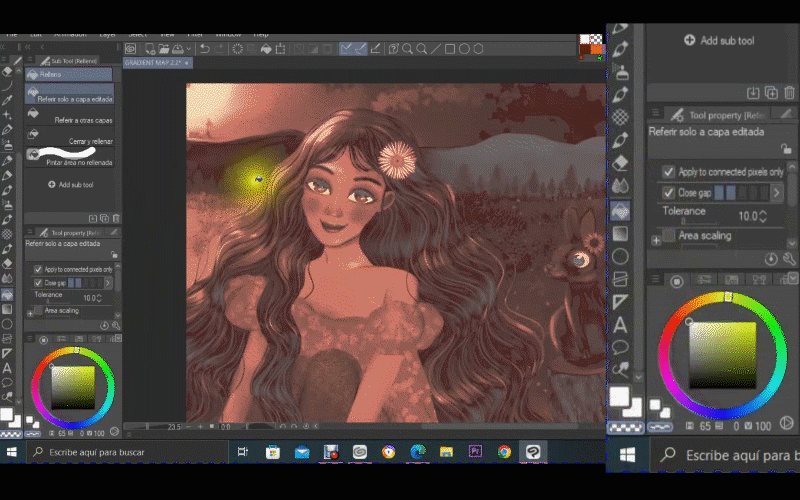Screen dimensions: 800x500
Task: Click the "Escribe aquí para buscar" search box
Action: [95, 453]
